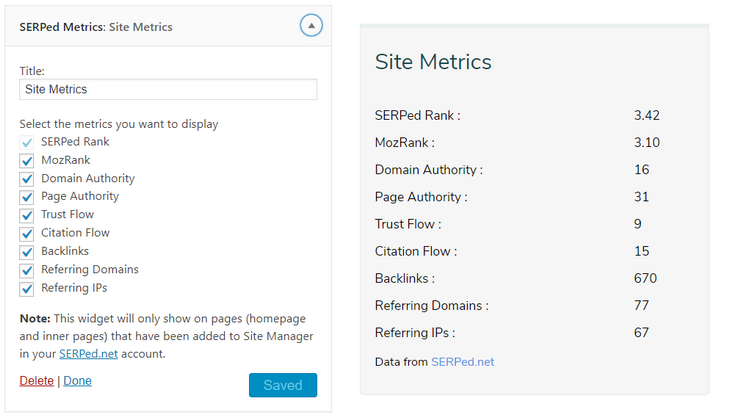Select the Page Authority value 31
This screenshot has width=730, height=418.
coord(642,196)
